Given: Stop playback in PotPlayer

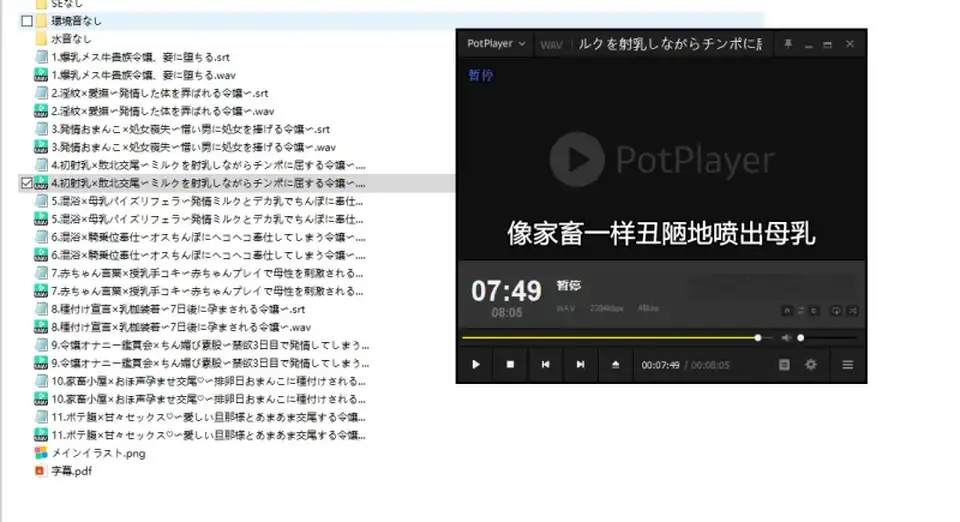Looking at the screenshot, I should pyautogui.click(x=510, y=365).
